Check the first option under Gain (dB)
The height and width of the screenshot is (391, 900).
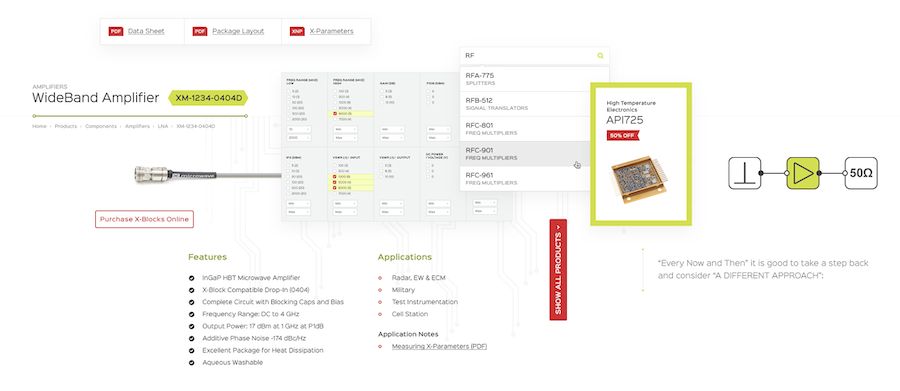[x=382, y=91]
